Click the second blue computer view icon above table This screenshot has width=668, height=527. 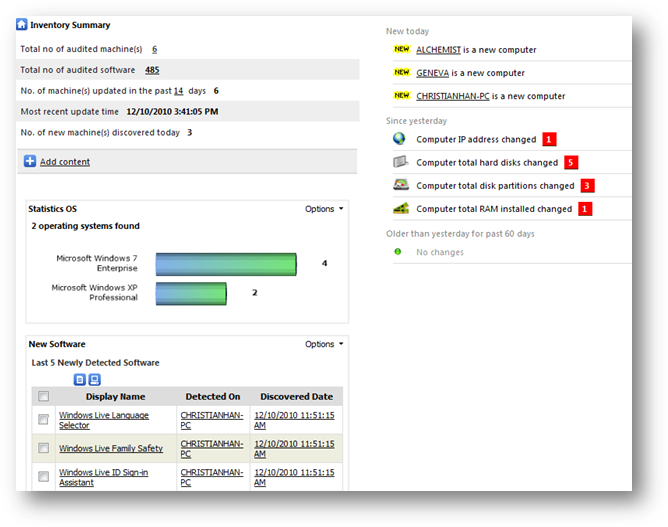pos(95,380)
